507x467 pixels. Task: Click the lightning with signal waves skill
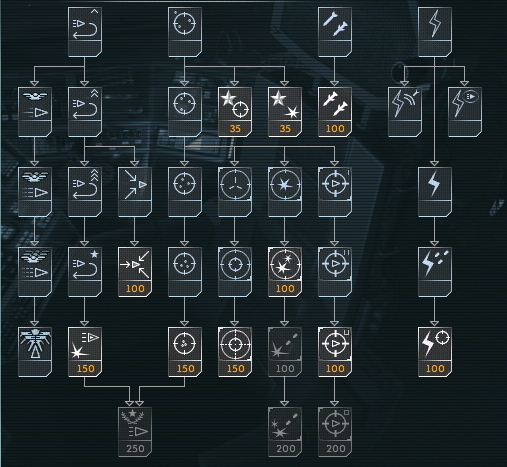tap(405, 112)
